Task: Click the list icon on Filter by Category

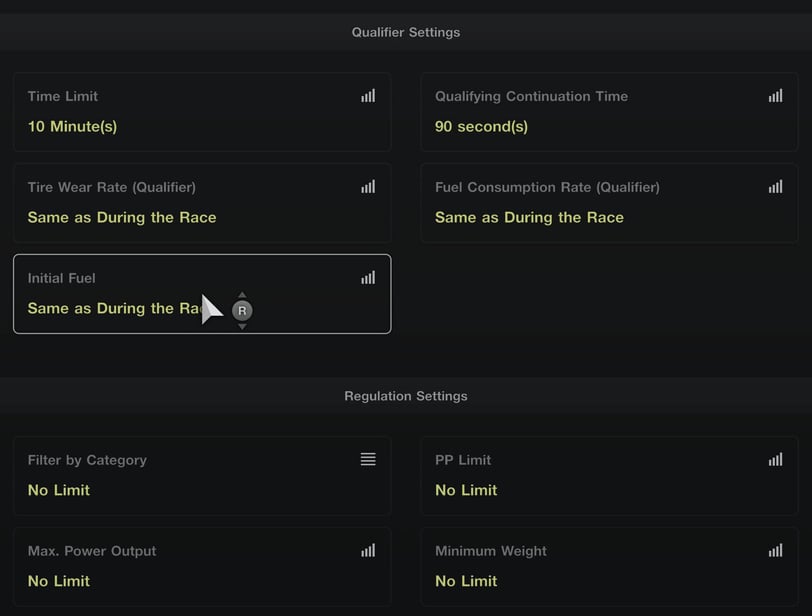Action: (x=368, y=459)
